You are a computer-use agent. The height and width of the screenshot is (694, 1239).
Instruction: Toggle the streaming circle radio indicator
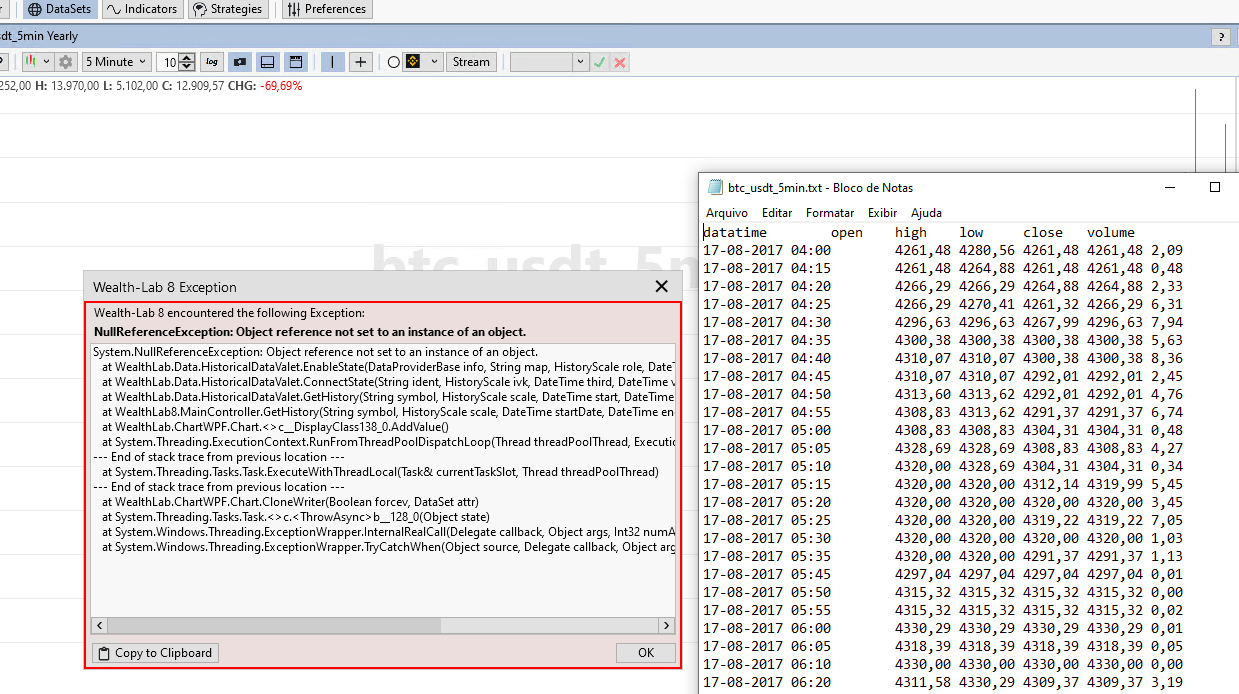coord(393,62)
